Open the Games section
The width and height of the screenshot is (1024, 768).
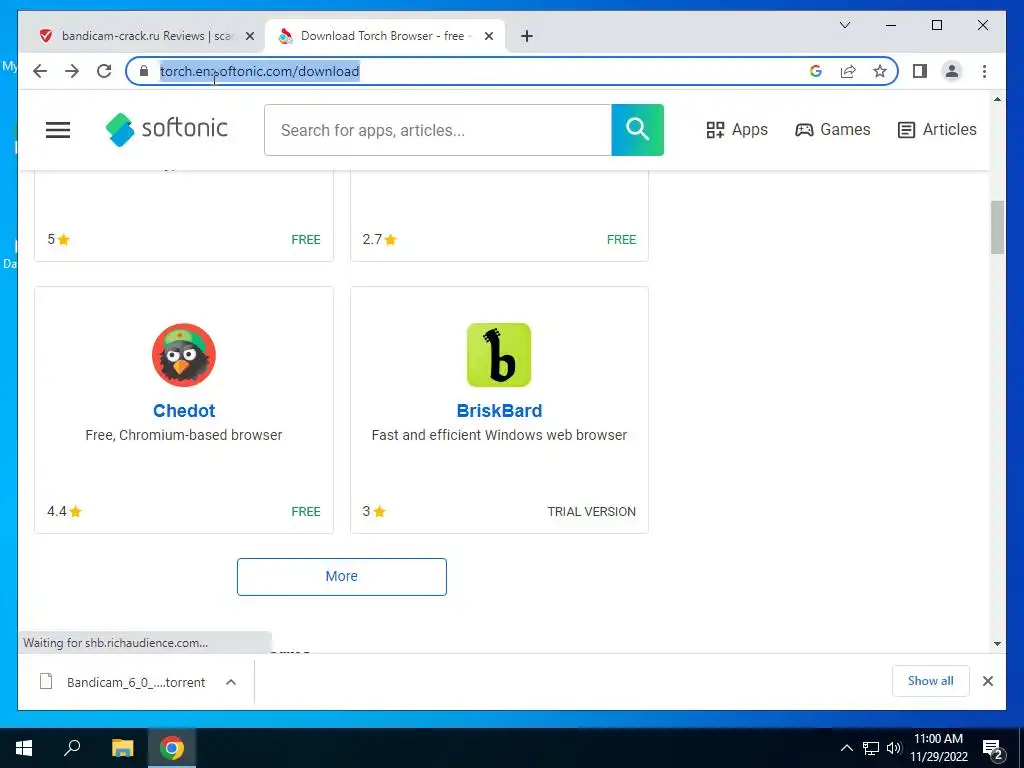(833, 130)
